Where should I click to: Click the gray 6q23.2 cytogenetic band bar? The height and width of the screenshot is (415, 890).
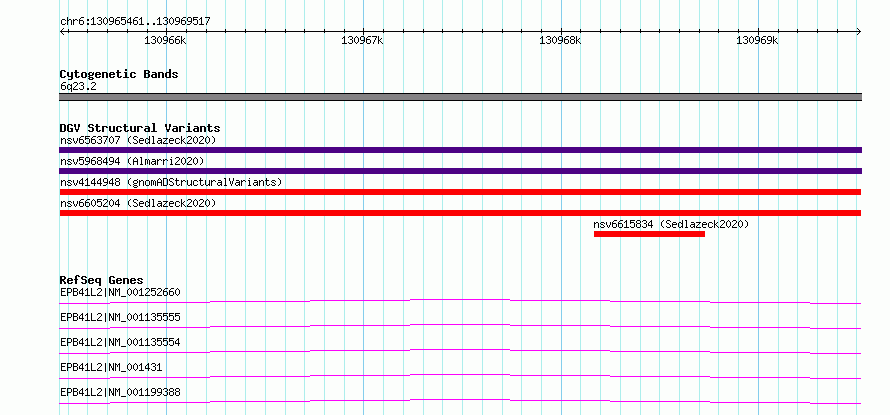click(460, 97)
